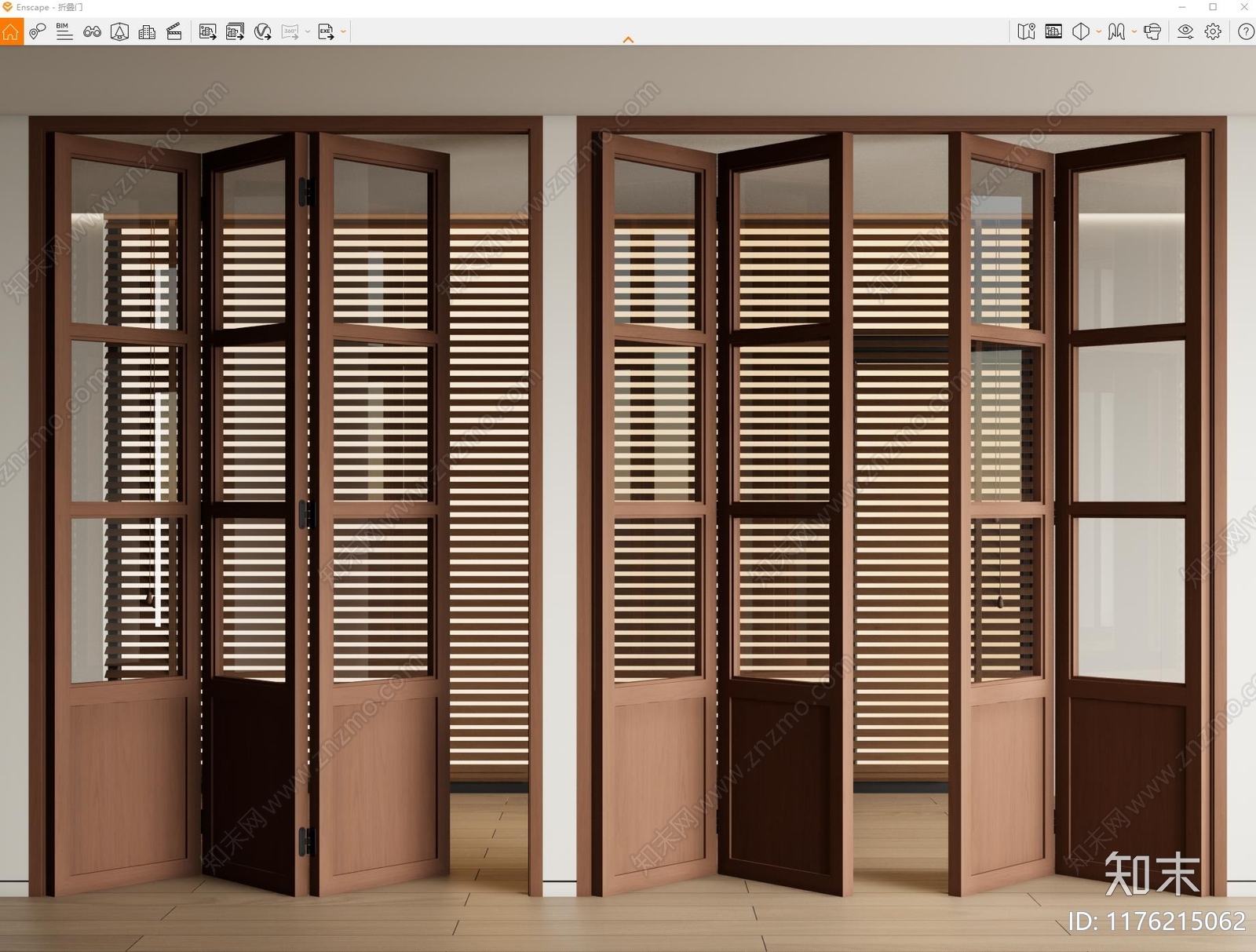Click the rendering style hexagon icon

1081,32
